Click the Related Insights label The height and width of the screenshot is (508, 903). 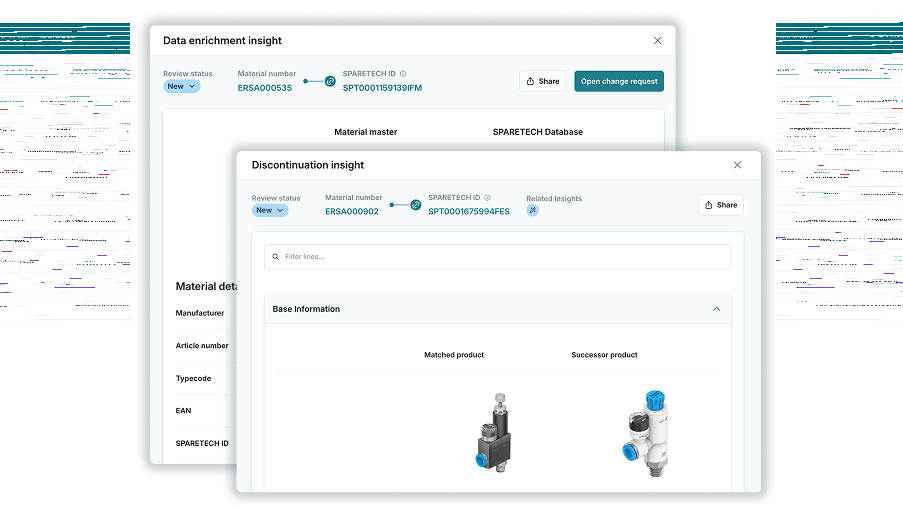coord(554,199)
